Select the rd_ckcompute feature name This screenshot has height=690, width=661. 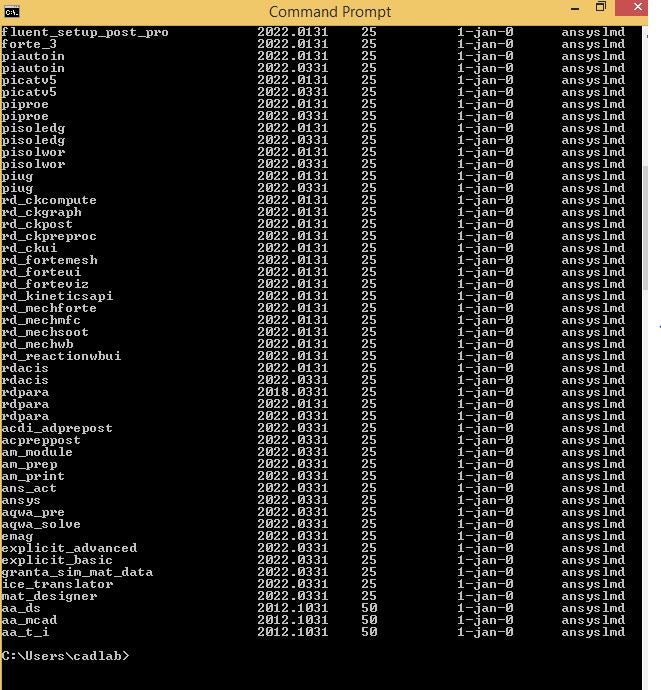pyautogui.click(x=49, y=200)
